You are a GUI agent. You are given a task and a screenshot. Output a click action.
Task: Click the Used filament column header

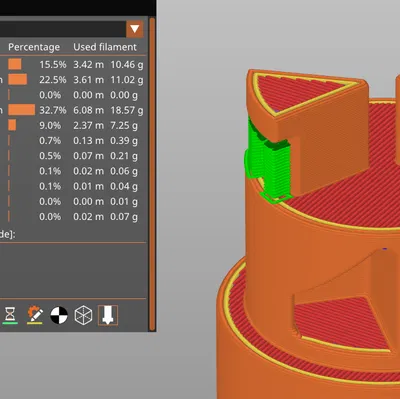pyautogui.click(x=105, y=47)
